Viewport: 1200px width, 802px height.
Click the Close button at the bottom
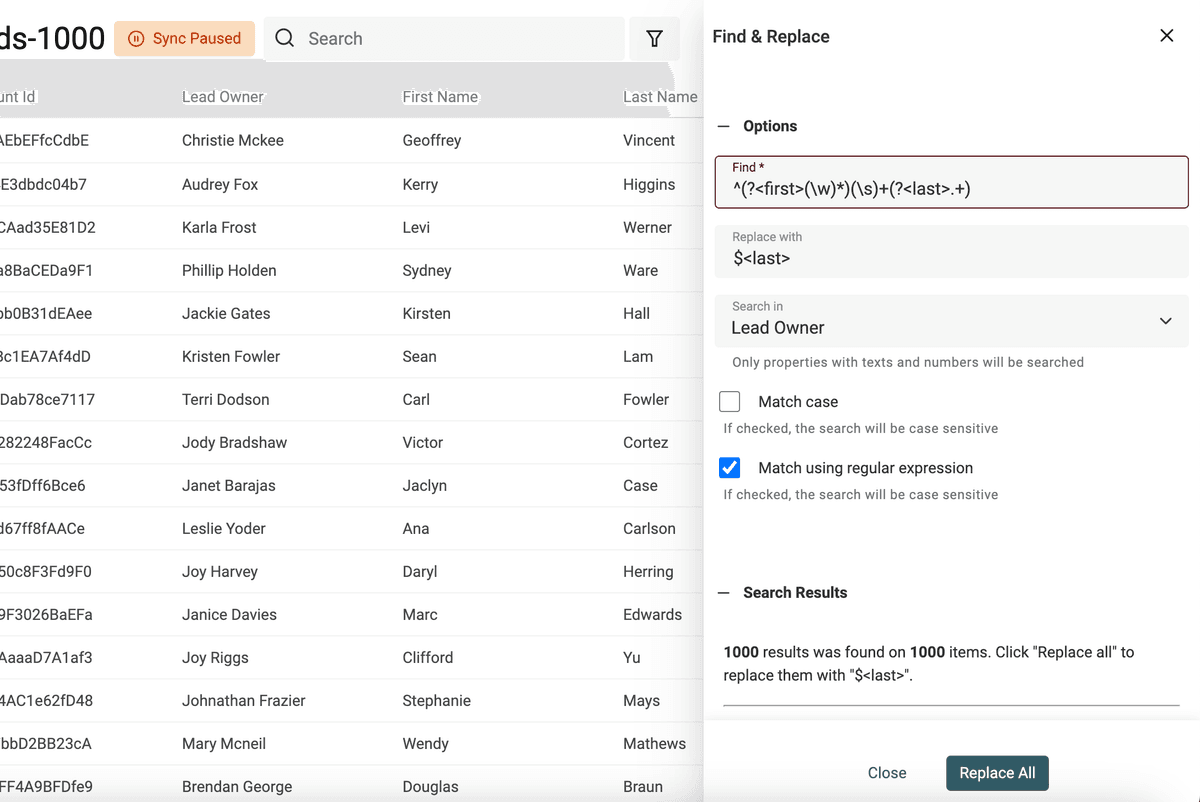887,773
